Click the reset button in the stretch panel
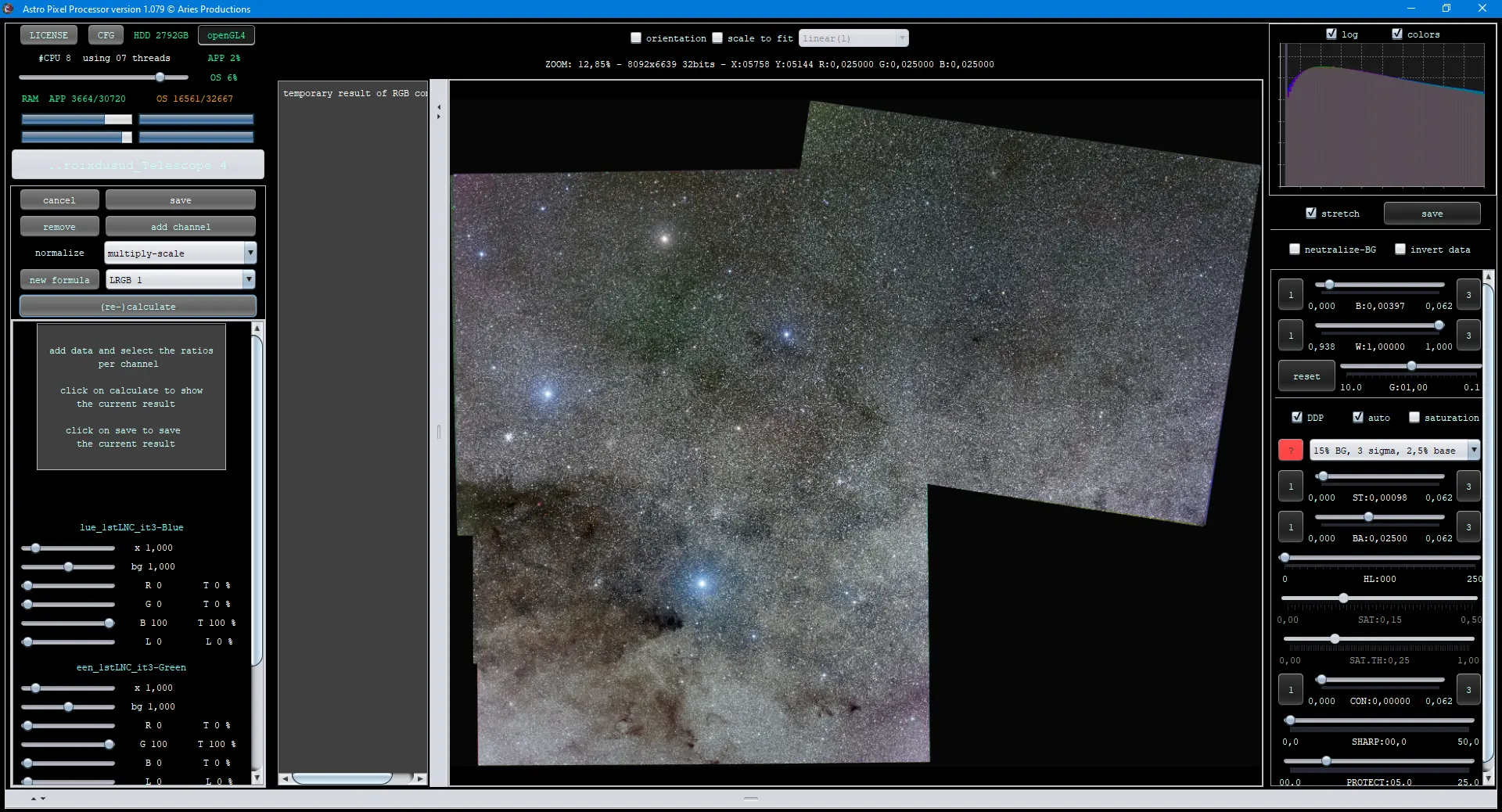 tap(1306, 376)
